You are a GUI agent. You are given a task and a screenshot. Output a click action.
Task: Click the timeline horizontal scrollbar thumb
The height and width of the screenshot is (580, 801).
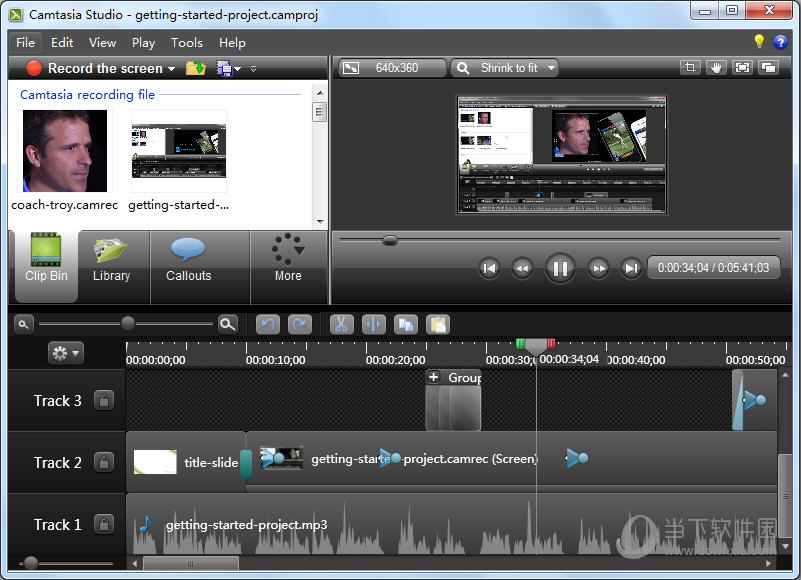(x=191, y=564)
